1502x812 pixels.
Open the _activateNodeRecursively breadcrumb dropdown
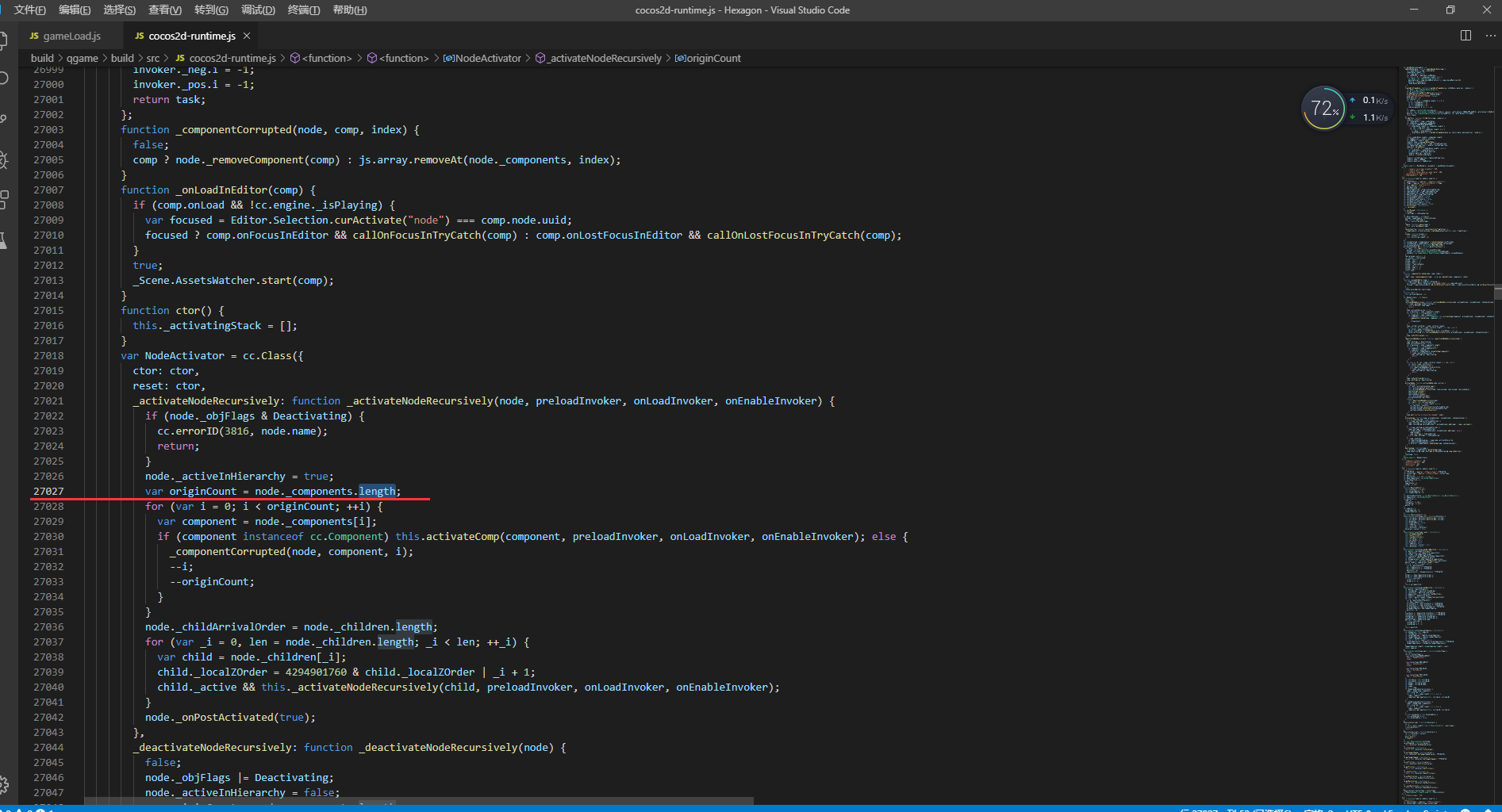tap(599, 58)
